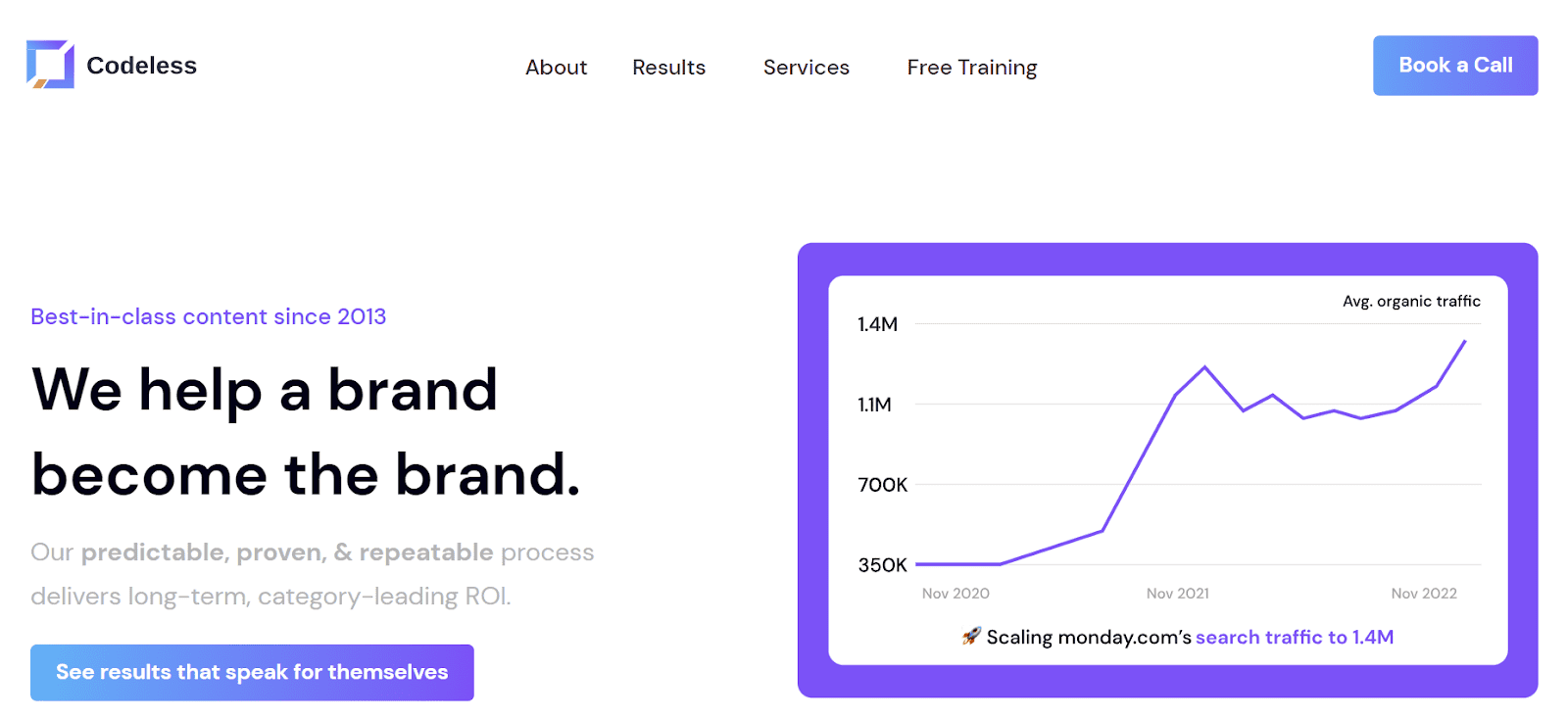The width and height of the screenshot is (1568, 718).
Task: Click the Codeless brand name text
Action: 141,66
